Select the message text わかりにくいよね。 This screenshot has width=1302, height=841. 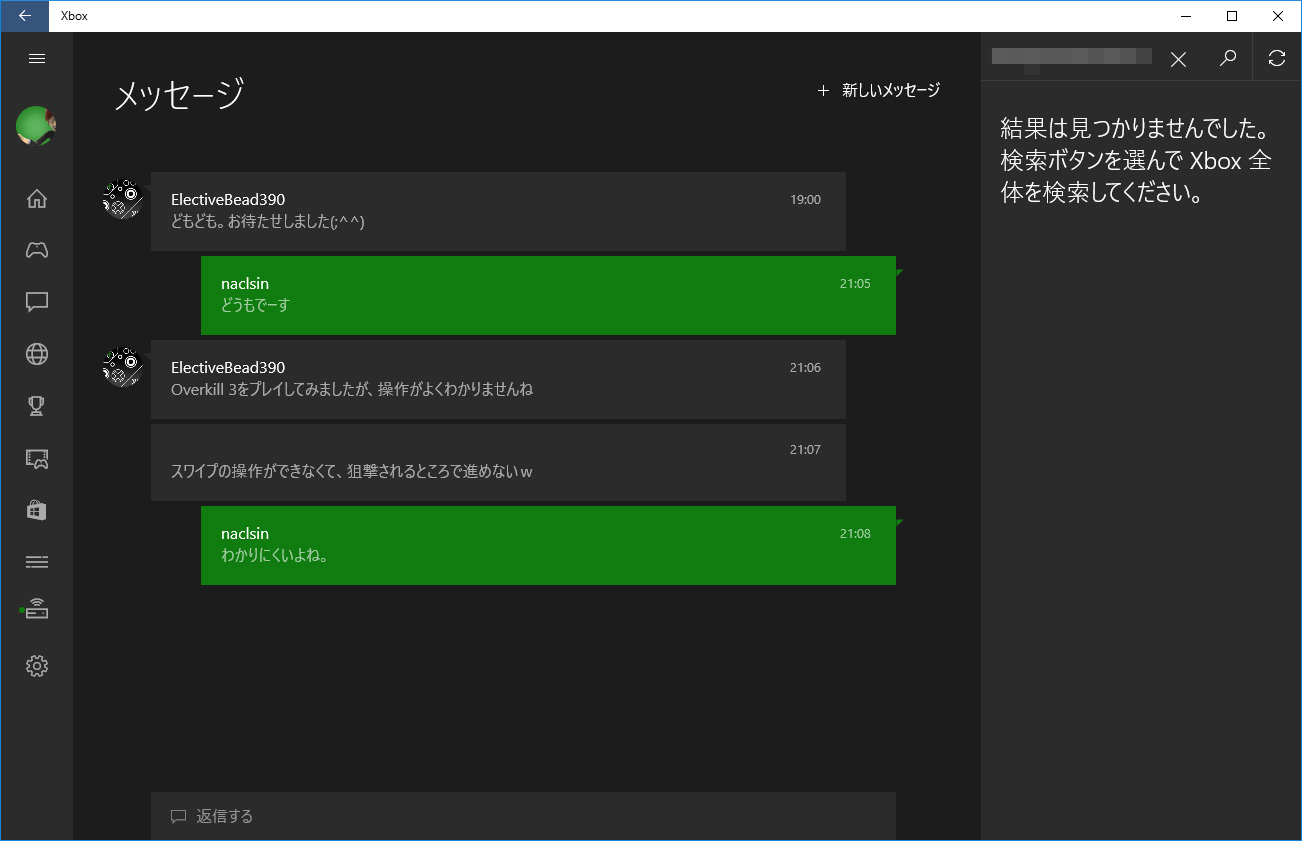coord(275,555)
